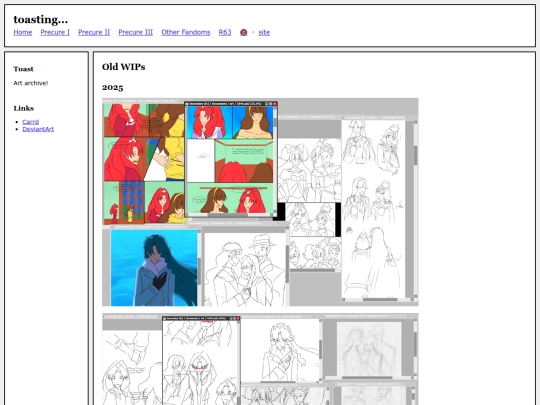Viewport: 540px width, 405px height.
Task: Navigate to the Other Fandoms page
Action: (186, 32)
